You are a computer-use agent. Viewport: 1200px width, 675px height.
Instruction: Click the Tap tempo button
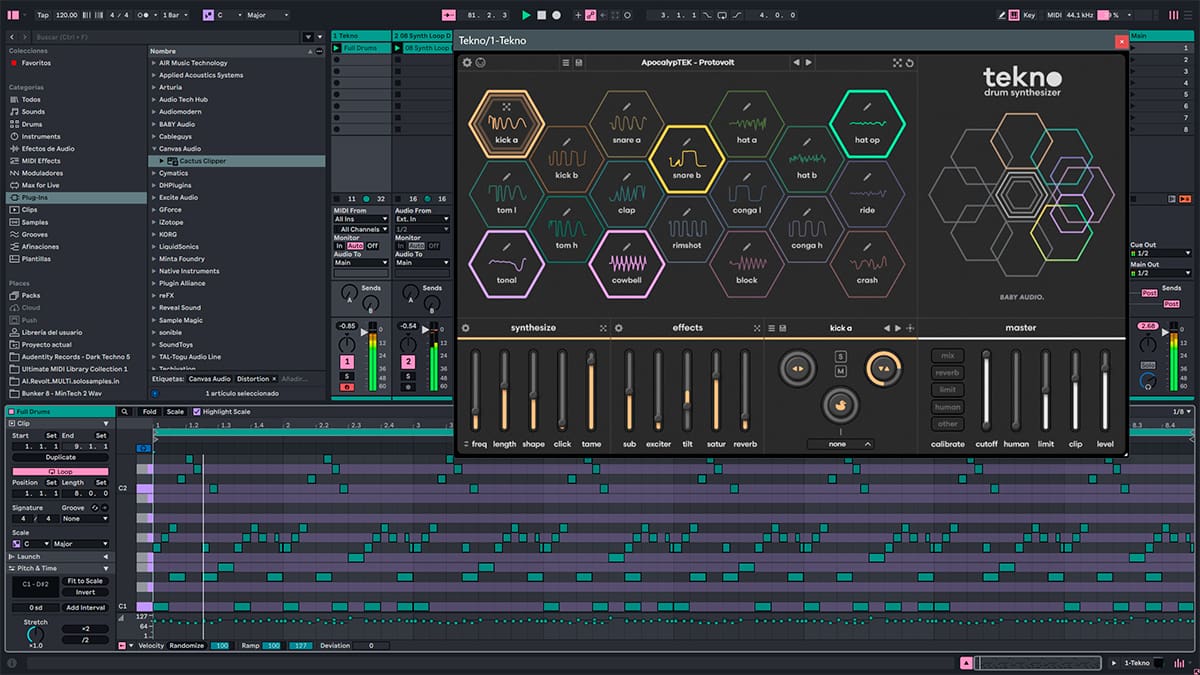[x=42, y=15]
